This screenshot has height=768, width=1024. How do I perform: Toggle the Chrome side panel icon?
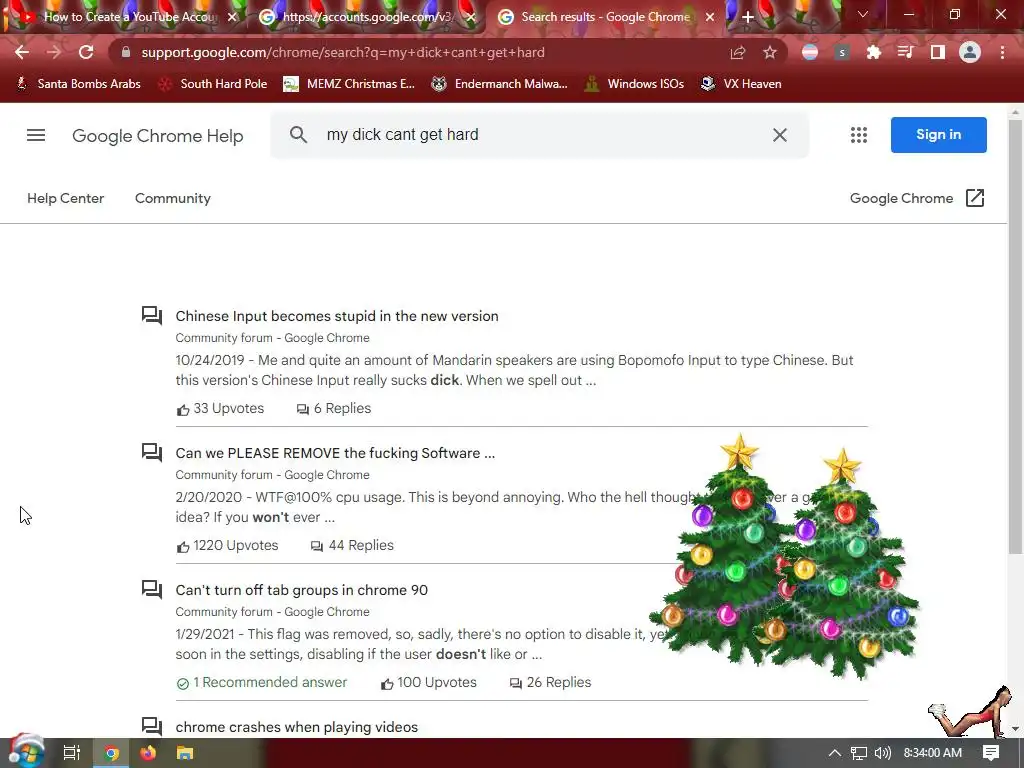pos(938,52)
